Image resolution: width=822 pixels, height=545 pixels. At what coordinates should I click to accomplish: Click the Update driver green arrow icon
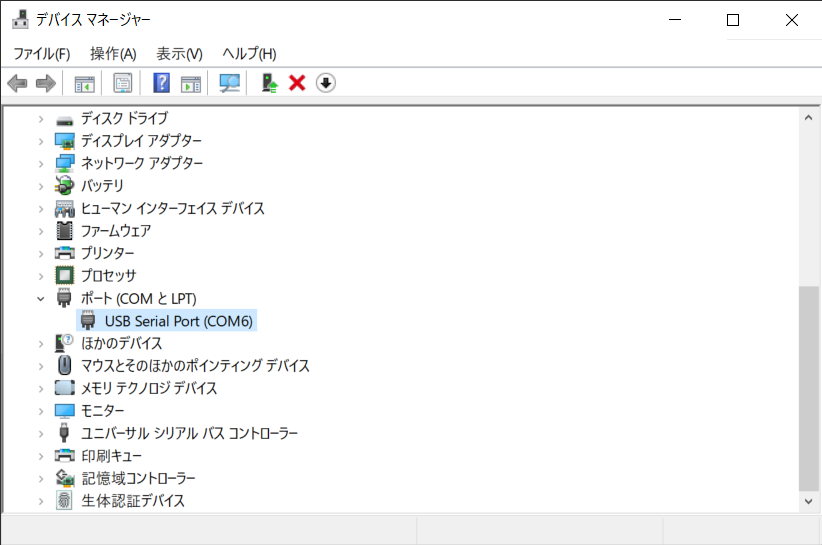(269, 83)
